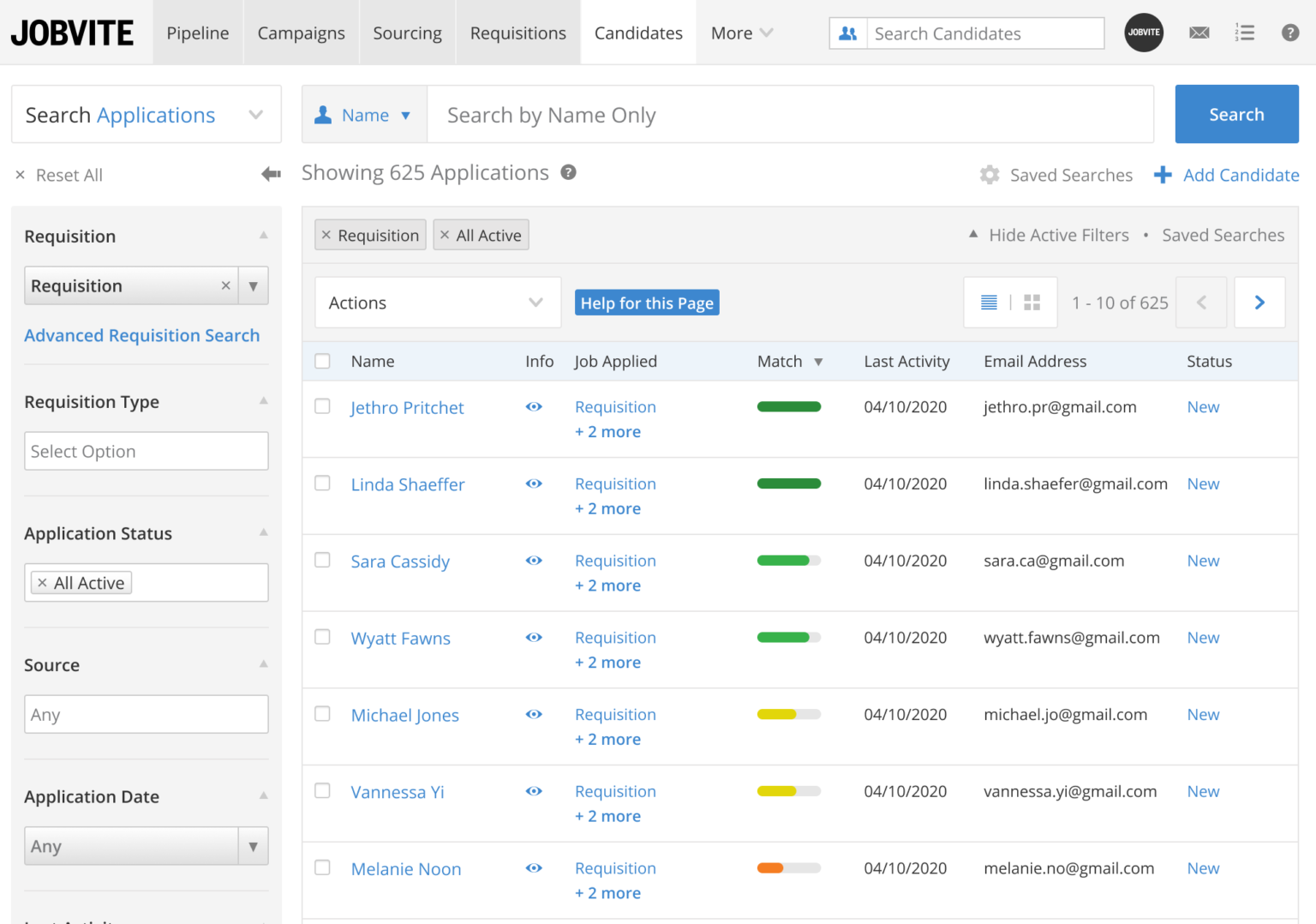1316x924 pixels.
Task: Open the mail envelope icon in top bar
Action: click(x=1199, y=33)
